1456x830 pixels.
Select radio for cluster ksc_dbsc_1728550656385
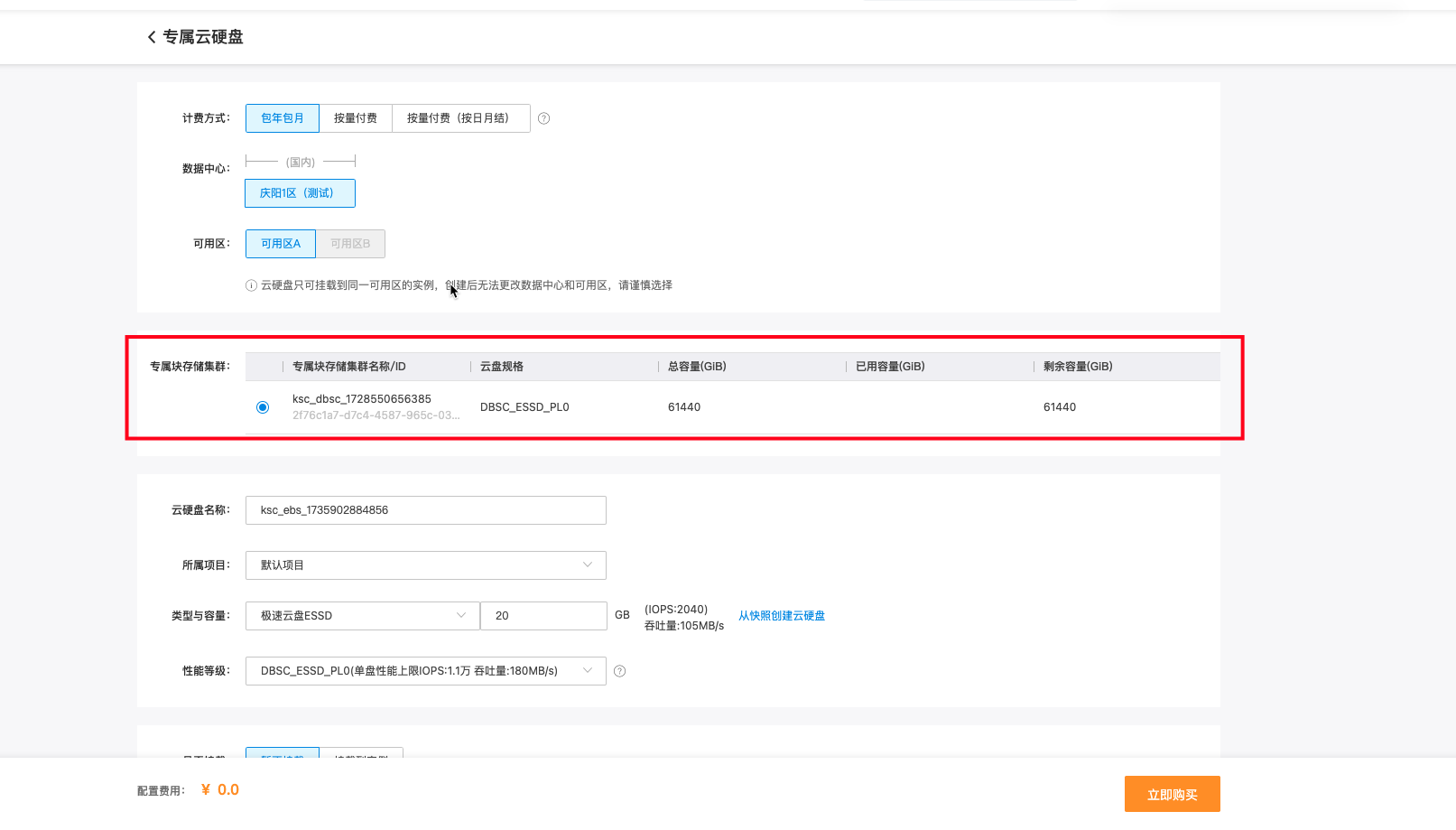click(x=263, y=407)
